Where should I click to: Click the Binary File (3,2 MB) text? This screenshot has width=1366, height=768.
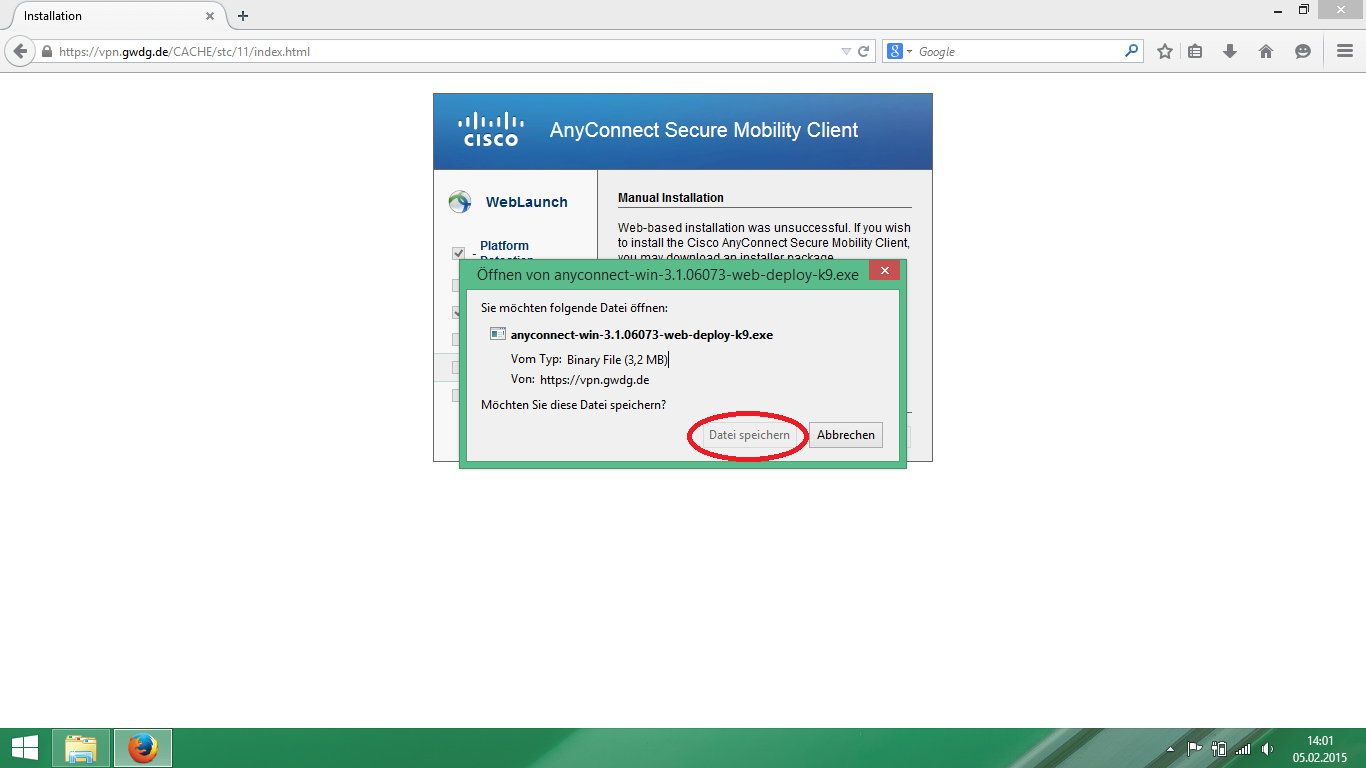point(617,359)
